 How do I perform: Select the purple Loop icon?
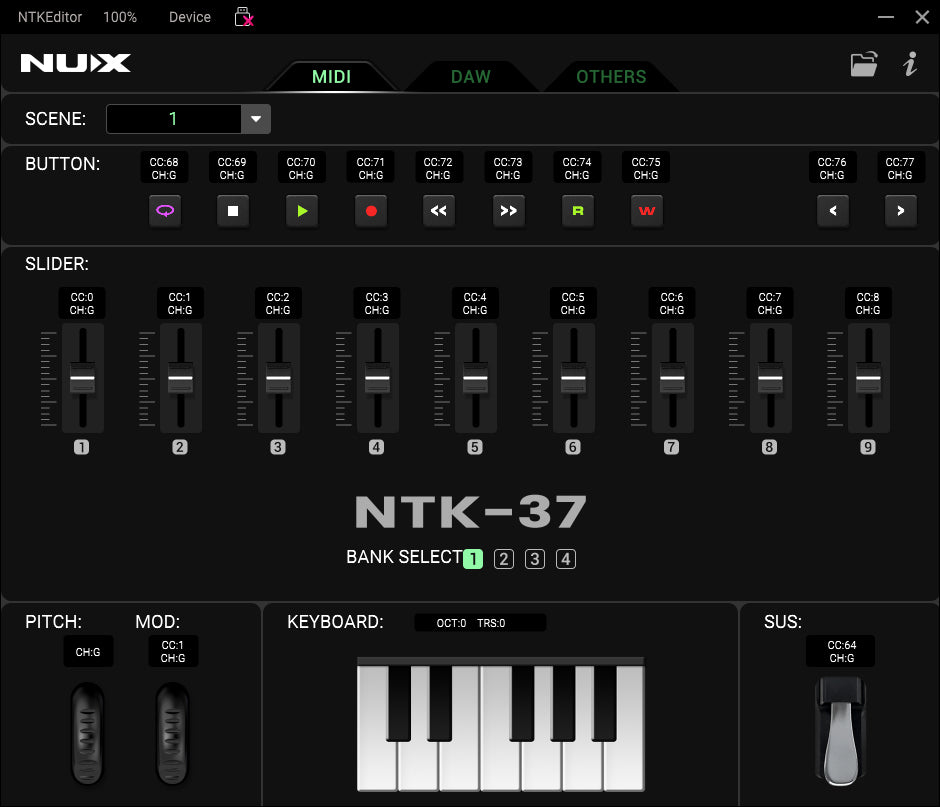(x=164, y=210)
